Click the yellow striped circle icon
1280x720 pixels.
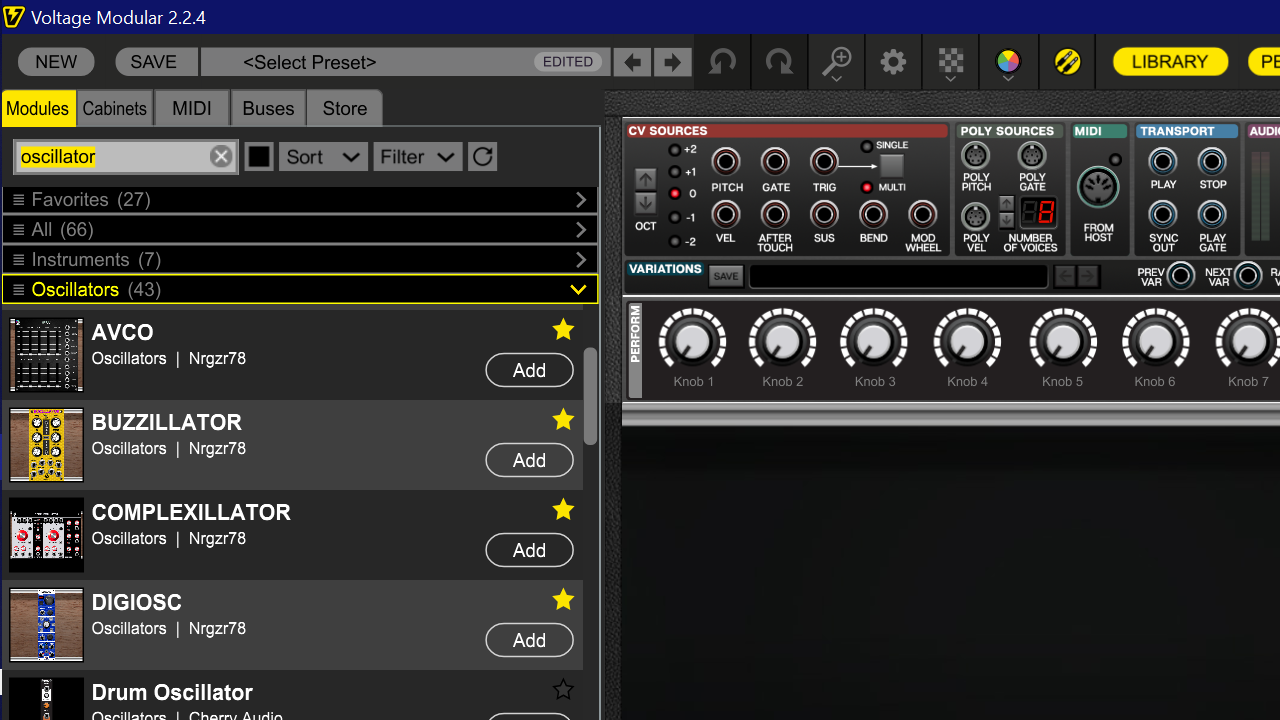[1067, 62]
